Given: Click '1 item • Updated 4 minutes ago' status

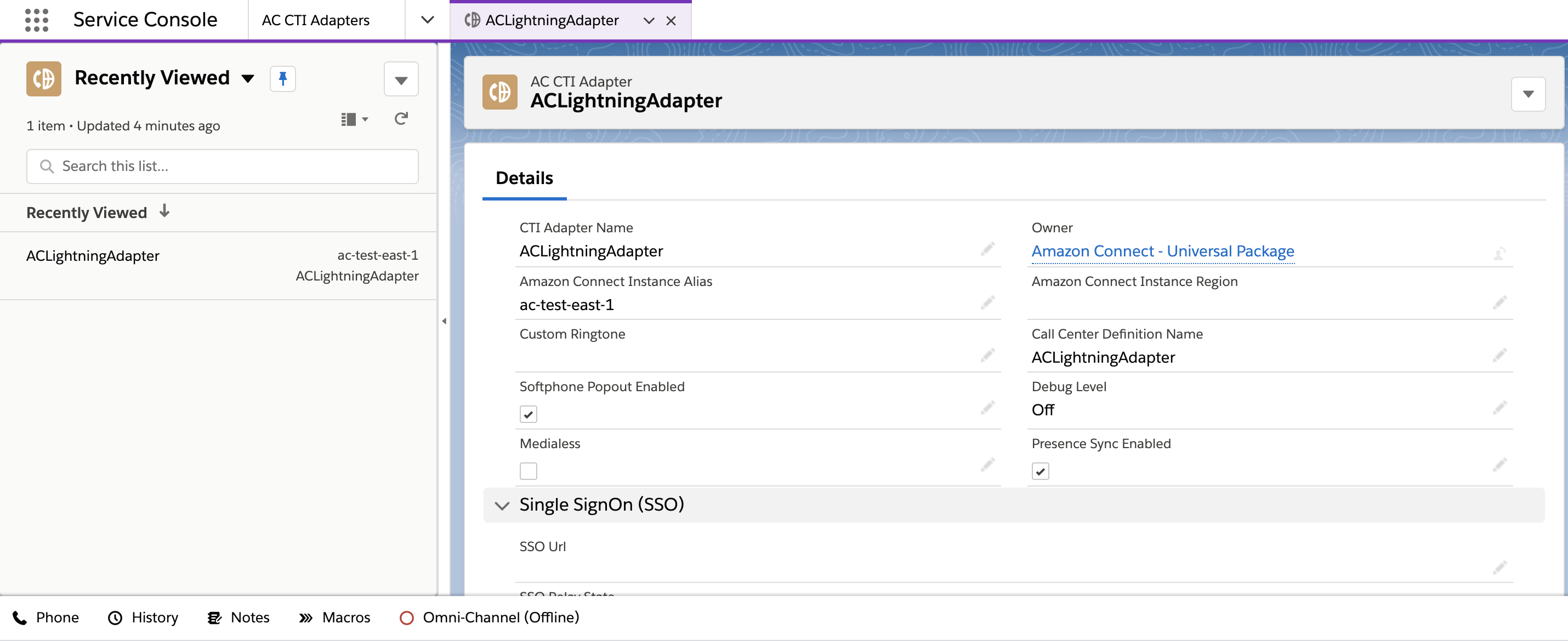Looking at the screenshot, I should [x=123, y=126].
